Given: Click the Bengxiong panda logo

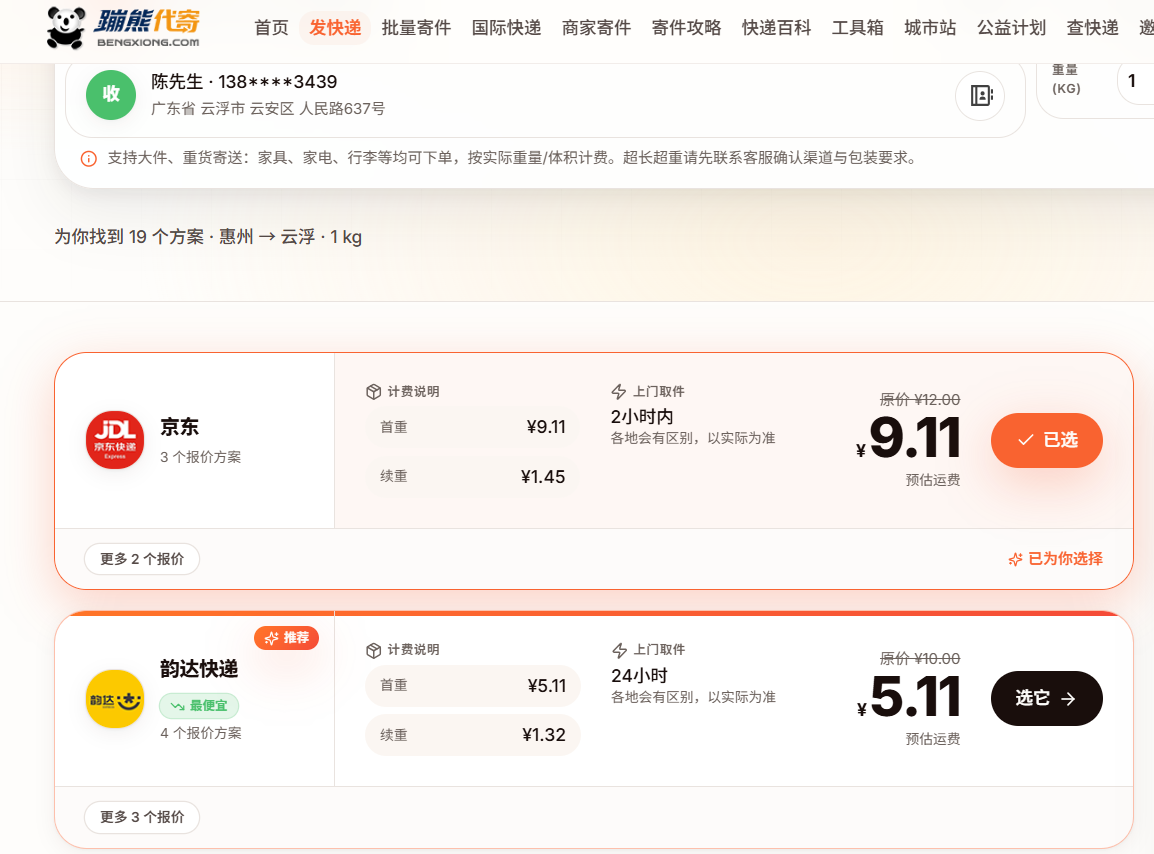Looking at the screenshot, I should pyautogui.click(x=124, y=28).
